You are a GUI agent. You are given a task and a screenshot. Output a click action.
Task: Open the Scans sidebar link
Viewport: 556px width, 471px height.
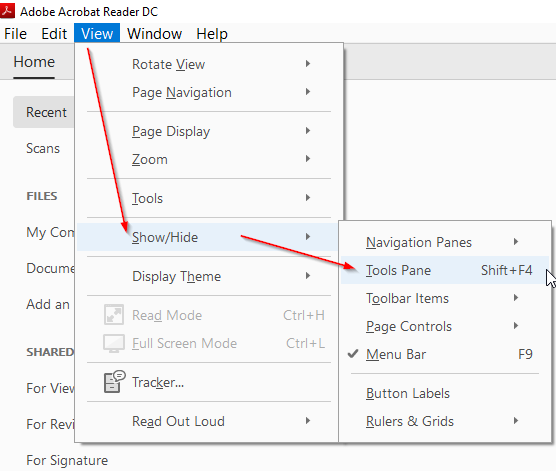click(43, 148)
